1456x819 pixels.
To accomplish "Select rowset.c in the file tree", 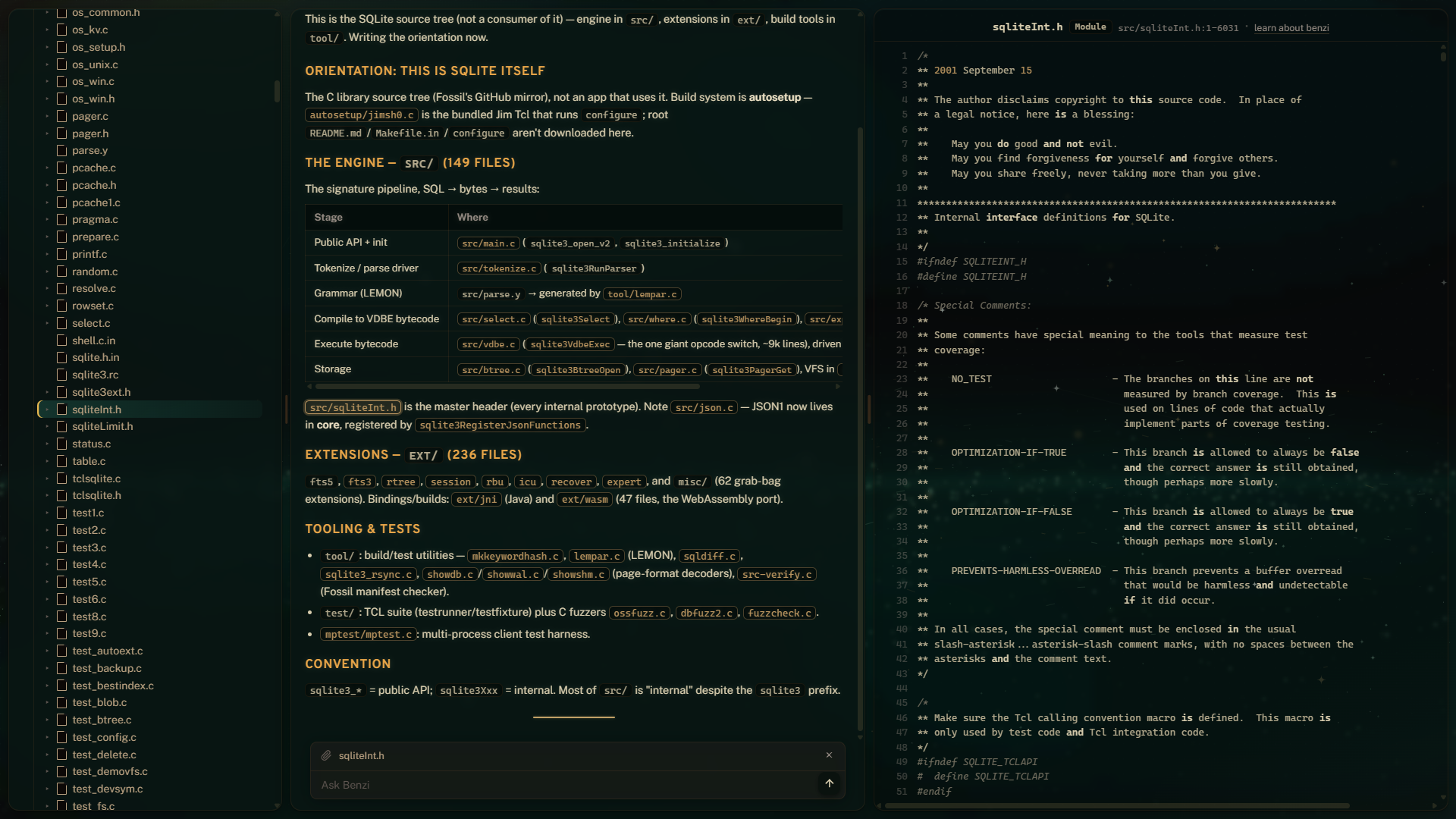I will point(93,306).
